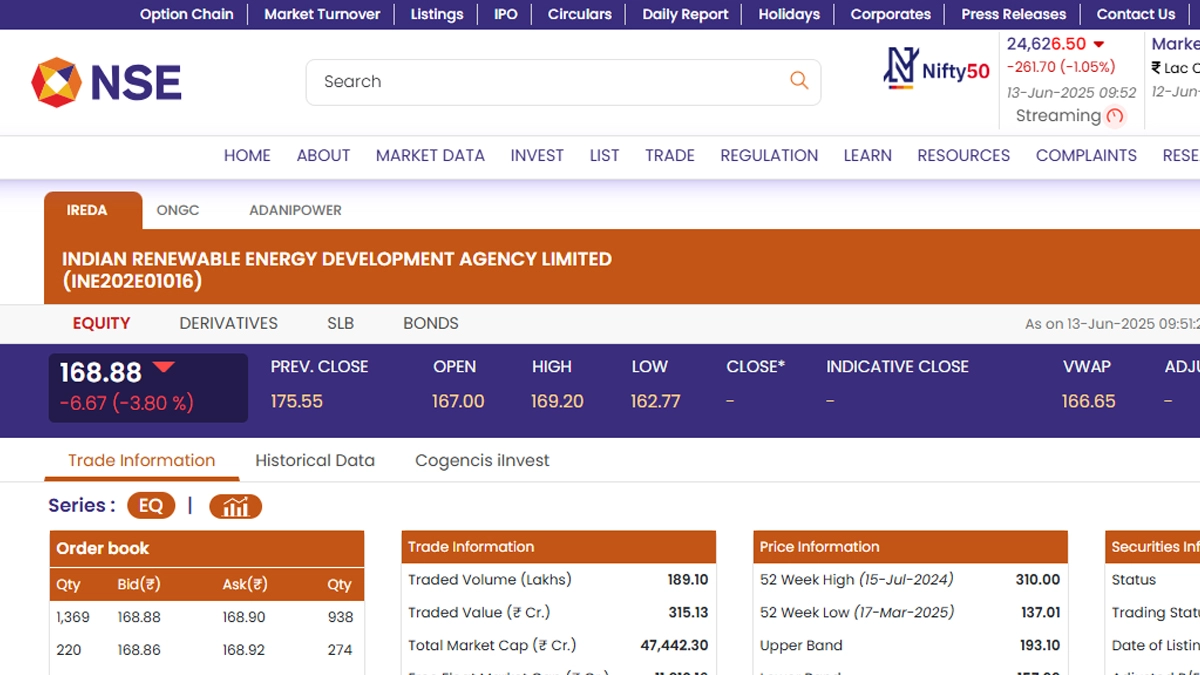Click the NSE logo
Image resolution: width=1200 pixels, height=675 pixels.
point(106,82)
